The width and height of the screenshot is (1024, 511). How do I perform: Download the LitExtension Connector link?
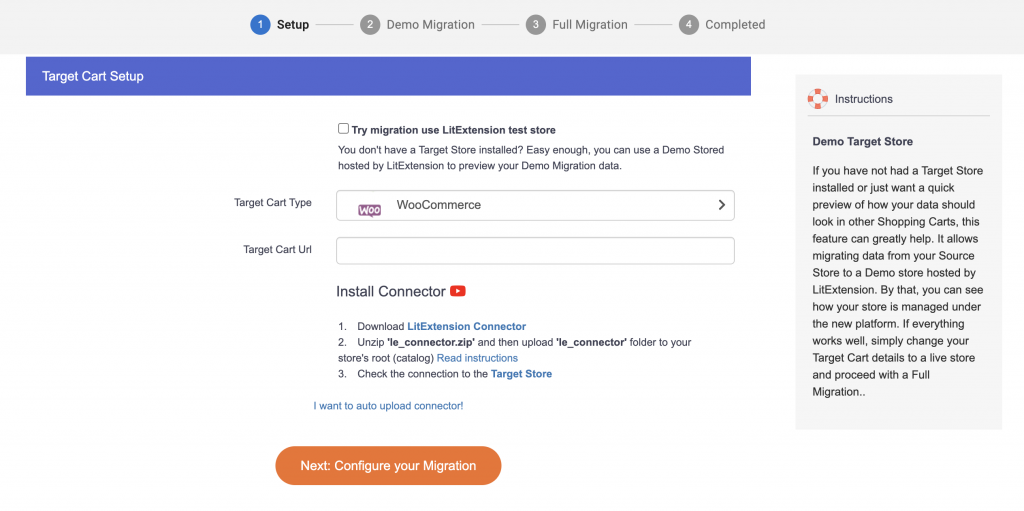[x=466, y=326]
